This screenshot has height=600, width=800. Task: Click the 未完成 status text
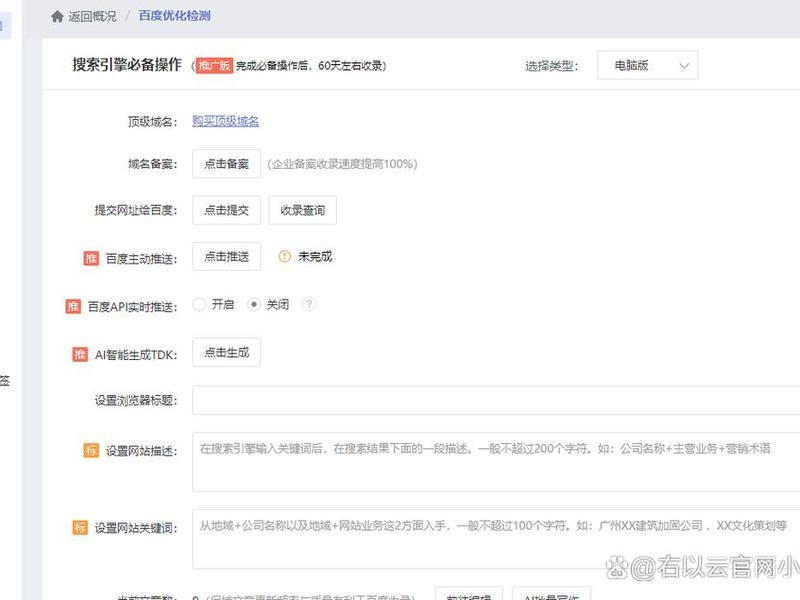(315, 257)
